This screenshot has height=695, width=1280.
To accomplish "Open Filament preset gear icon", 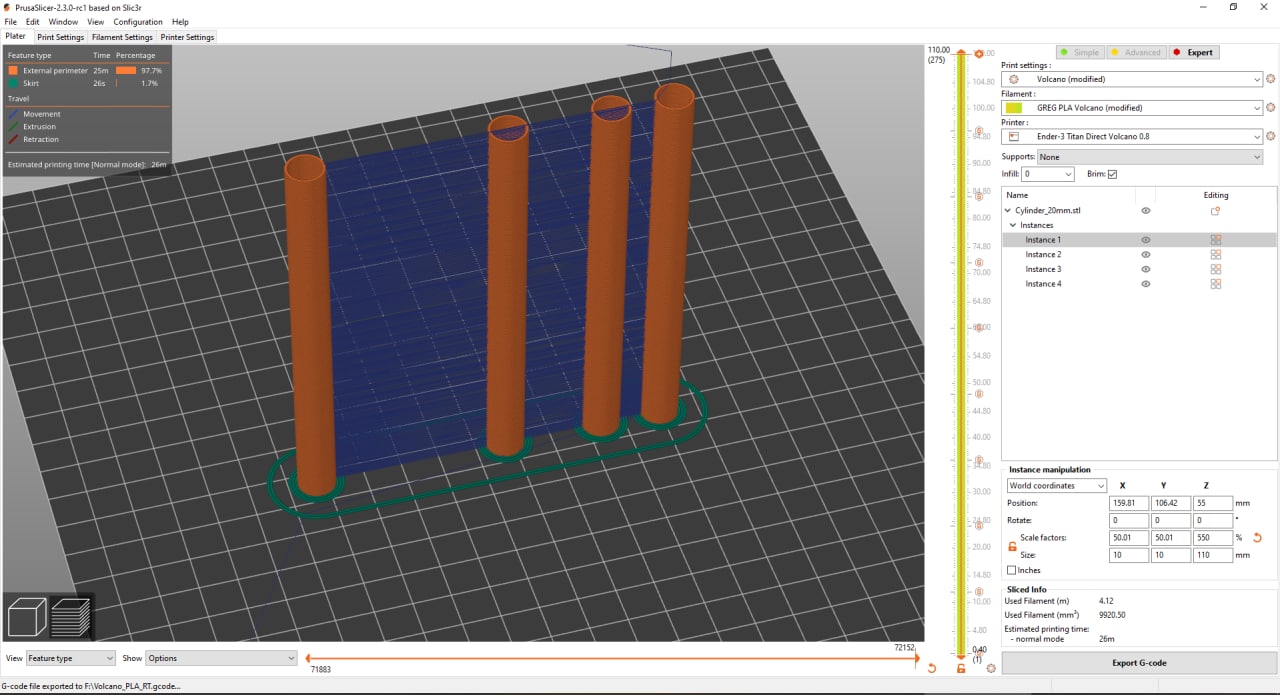I will tap(1271, 108).
